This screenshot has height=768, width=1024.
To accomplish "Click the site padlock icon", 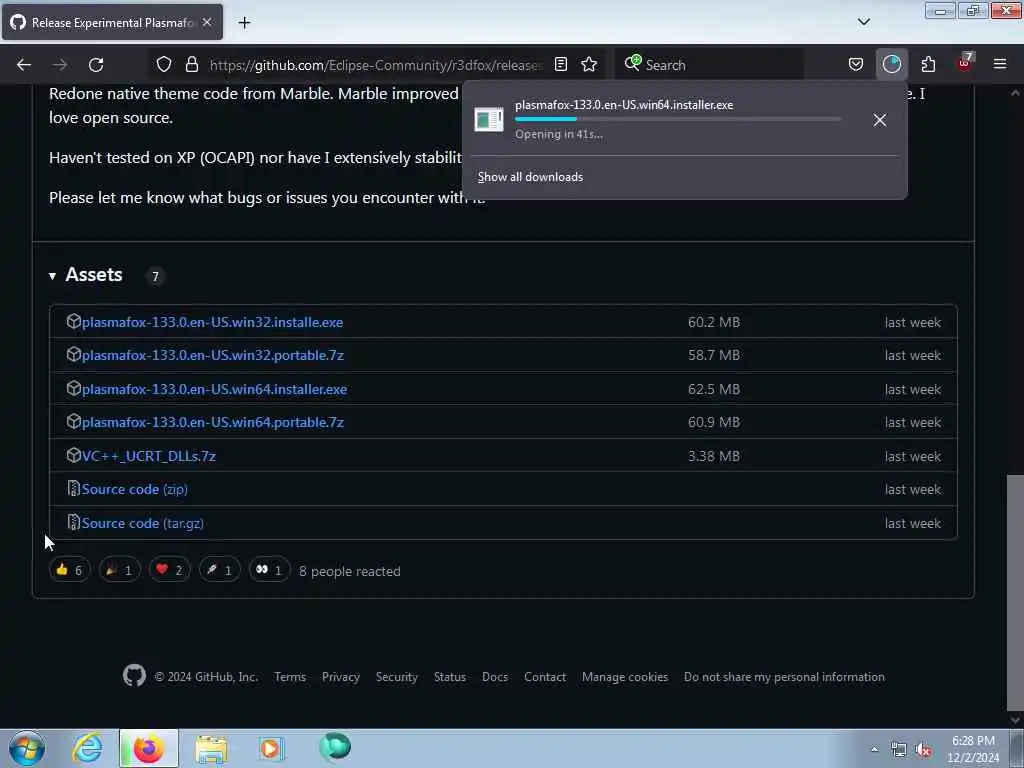I will pyautogui.click(x=191, y=64).
